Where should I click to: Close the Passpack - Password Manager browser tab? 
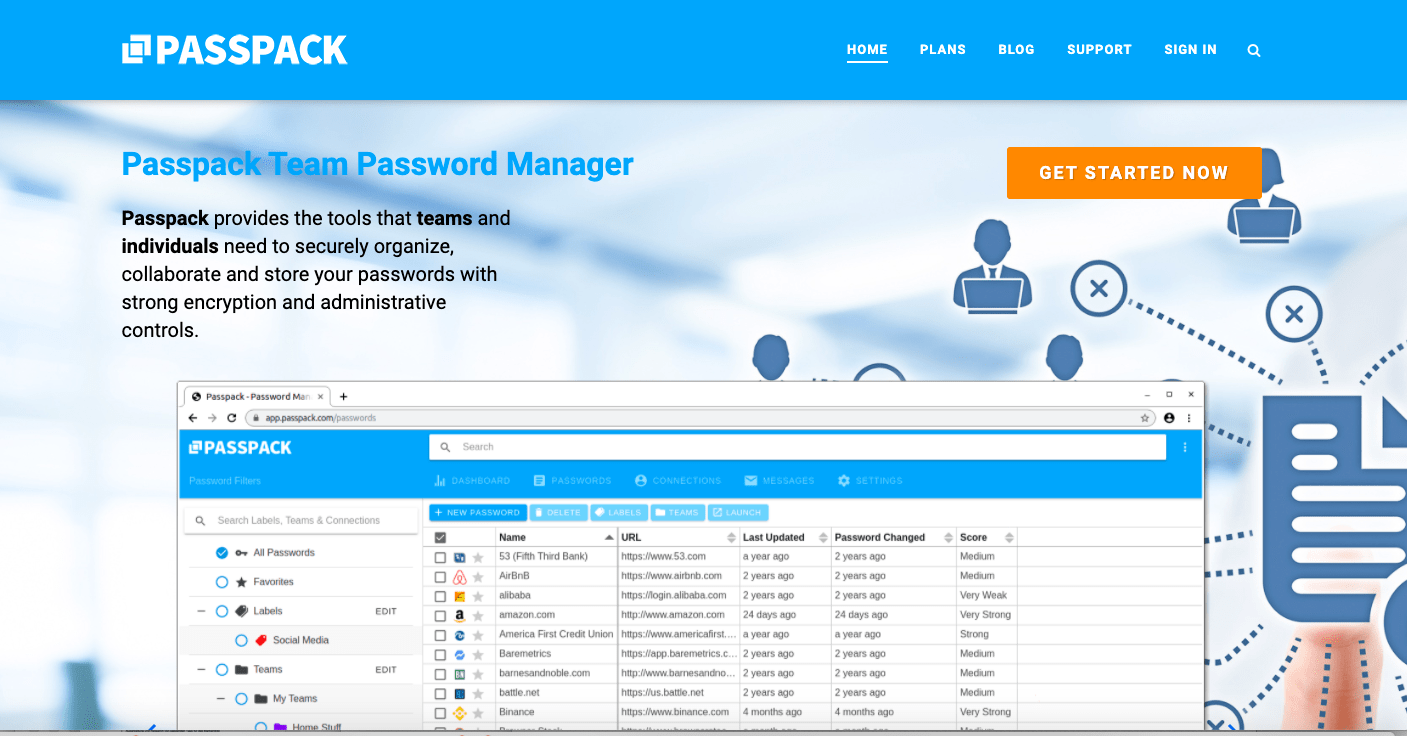tap(320, 397)
